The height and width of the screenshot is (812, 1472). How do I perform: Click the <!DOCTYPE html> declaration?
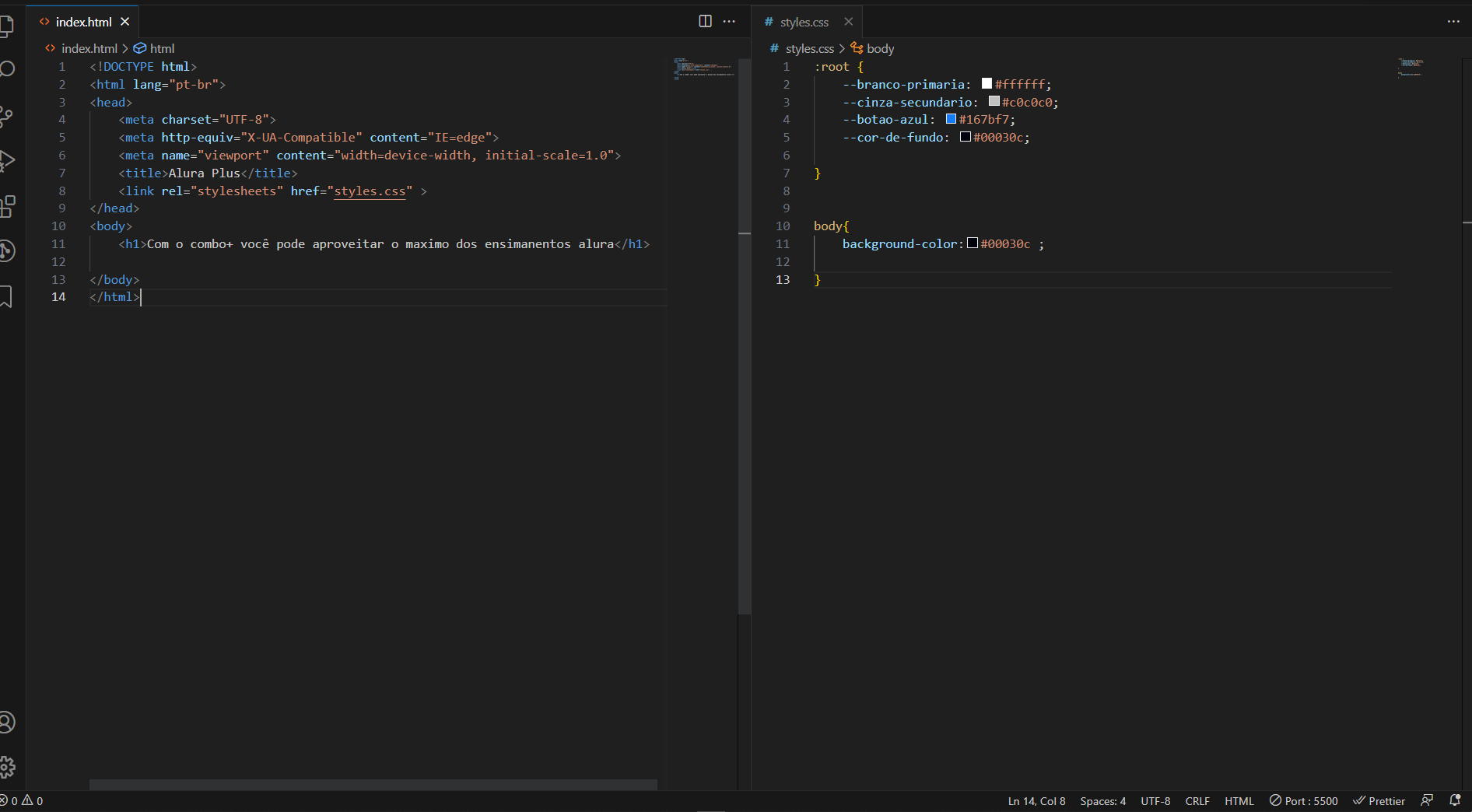point(143,67)
